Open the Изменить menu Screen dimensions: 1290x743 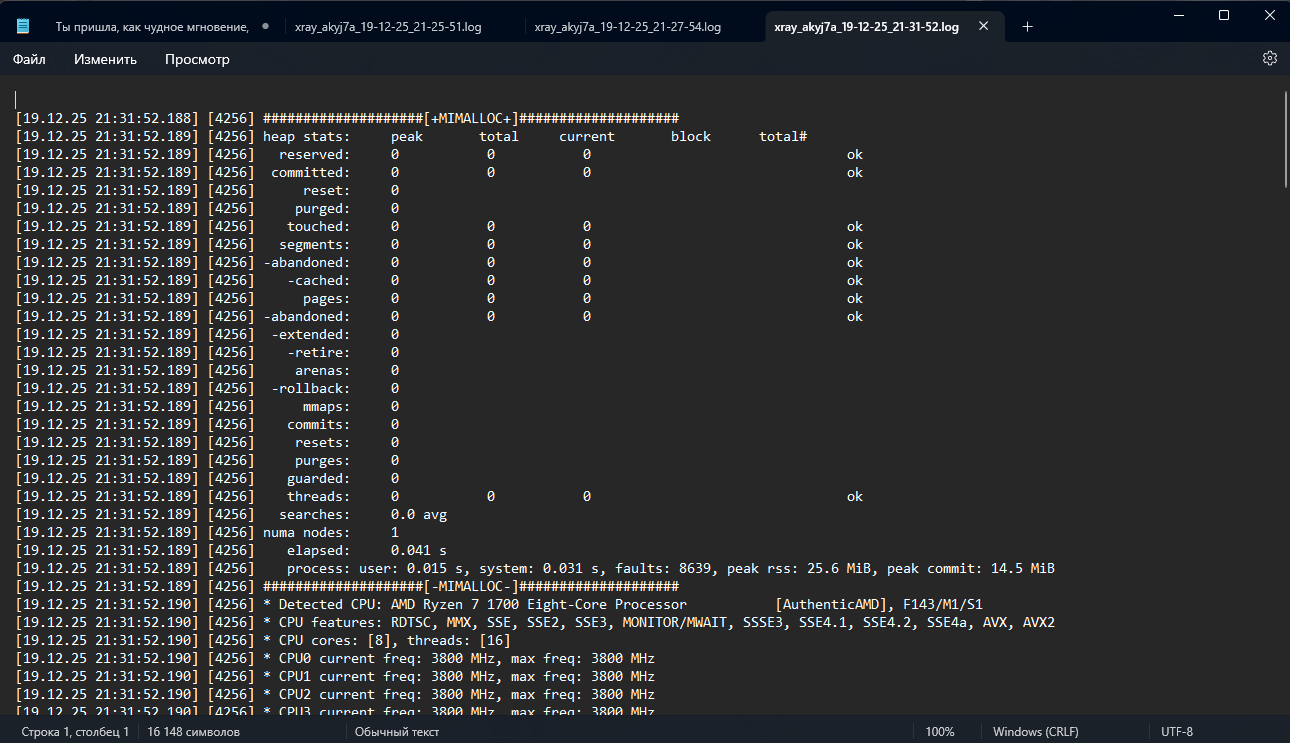pyautogui.click(x=105, y=59)
